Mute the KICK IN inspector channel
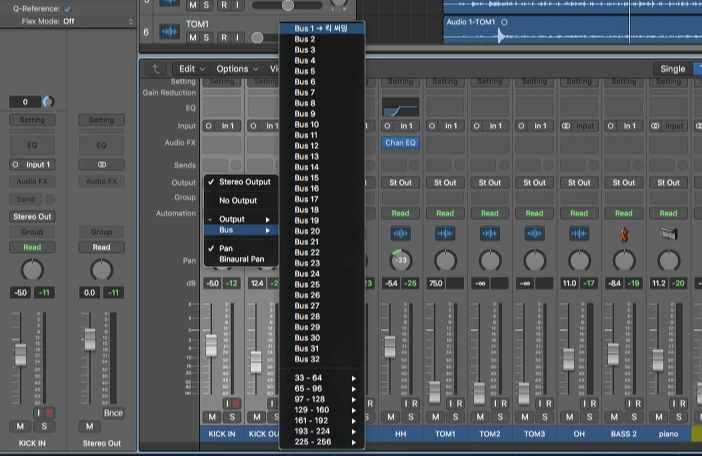This screenshot has height=456, width=702. (x=22, y=427)
